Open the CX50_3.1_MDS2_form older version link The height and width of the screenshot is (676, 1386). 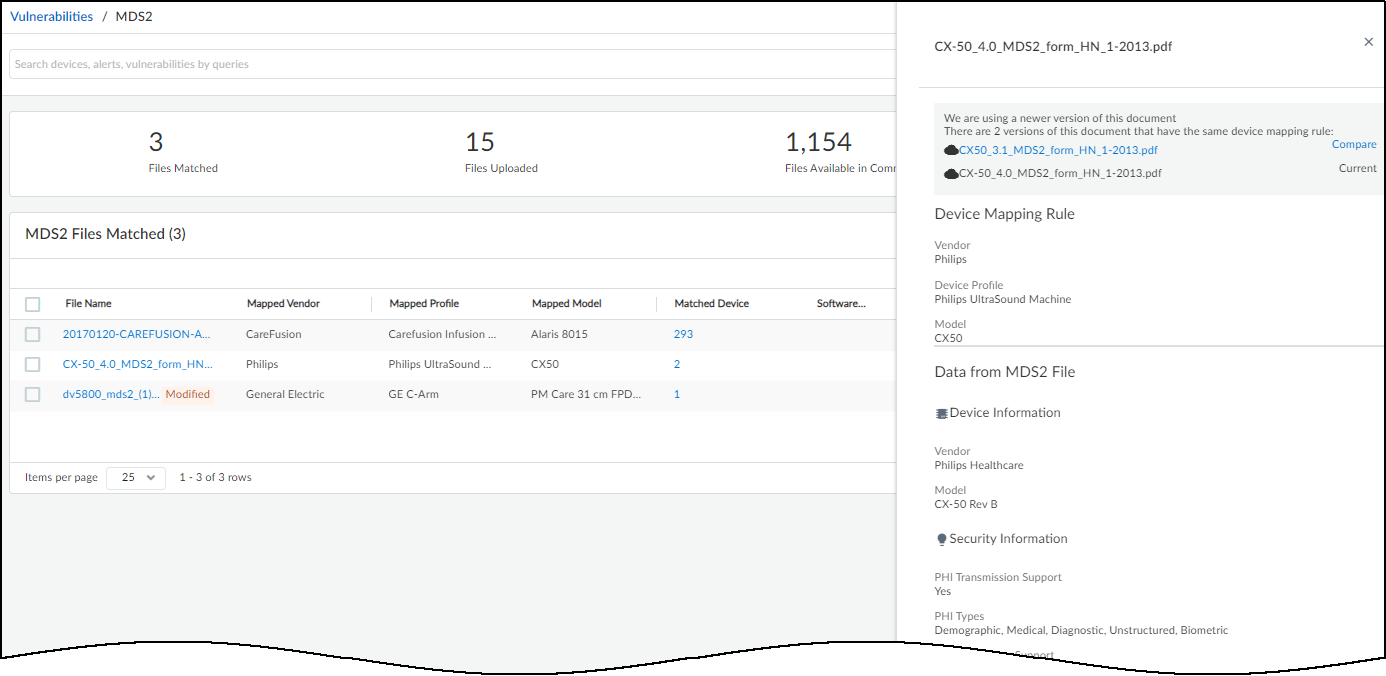pyautogui.click(x=1058, y=150)
